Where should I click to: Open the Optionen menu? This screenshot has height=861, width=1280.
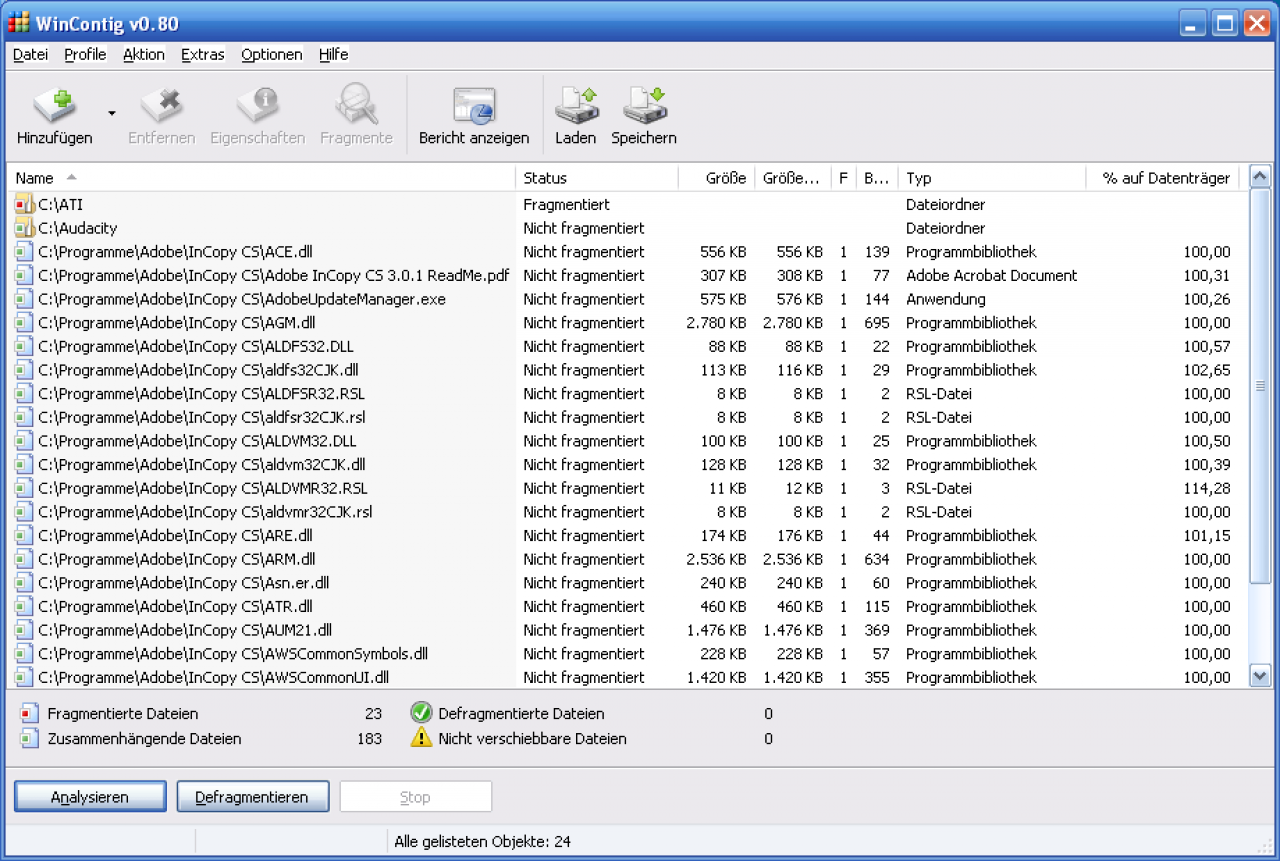[272, 55]
